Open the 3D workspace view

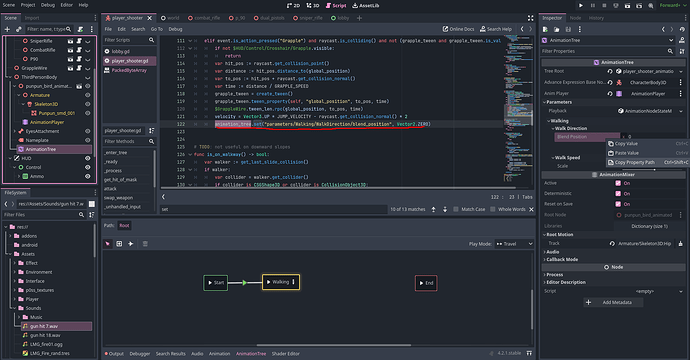coord(312,5)
